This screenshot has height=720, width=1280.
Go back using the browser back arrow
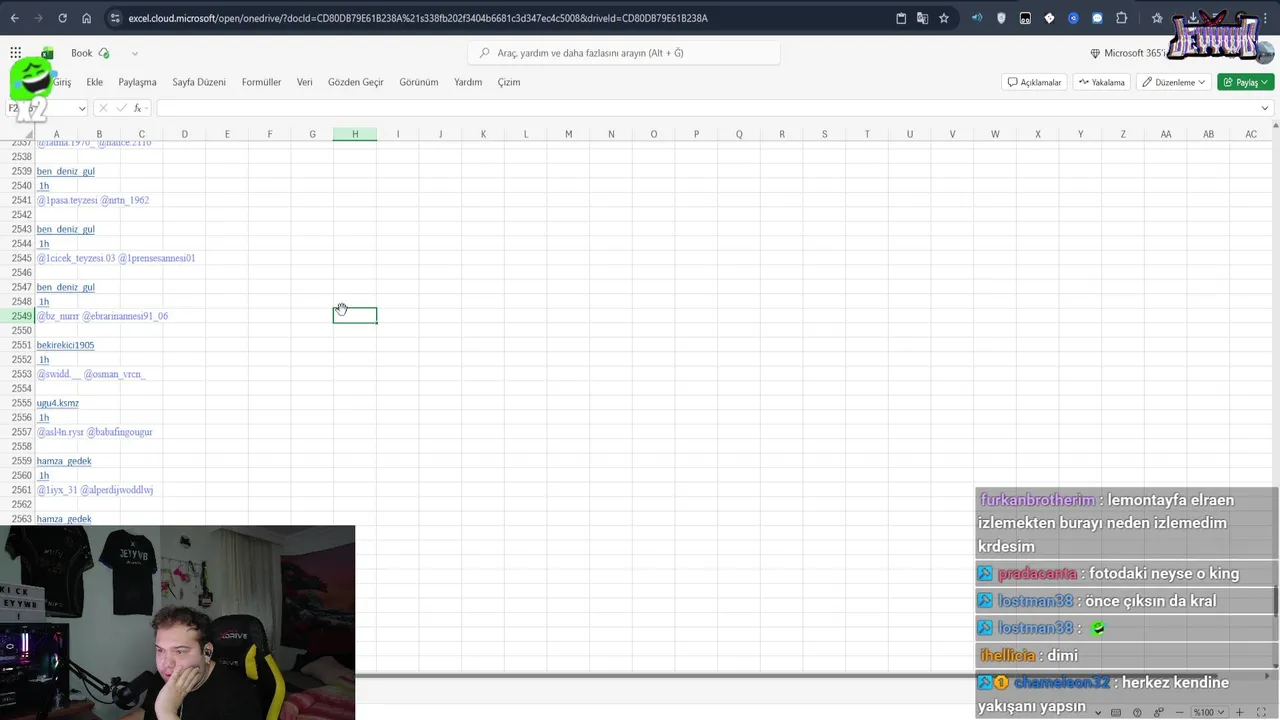[15, 18]
